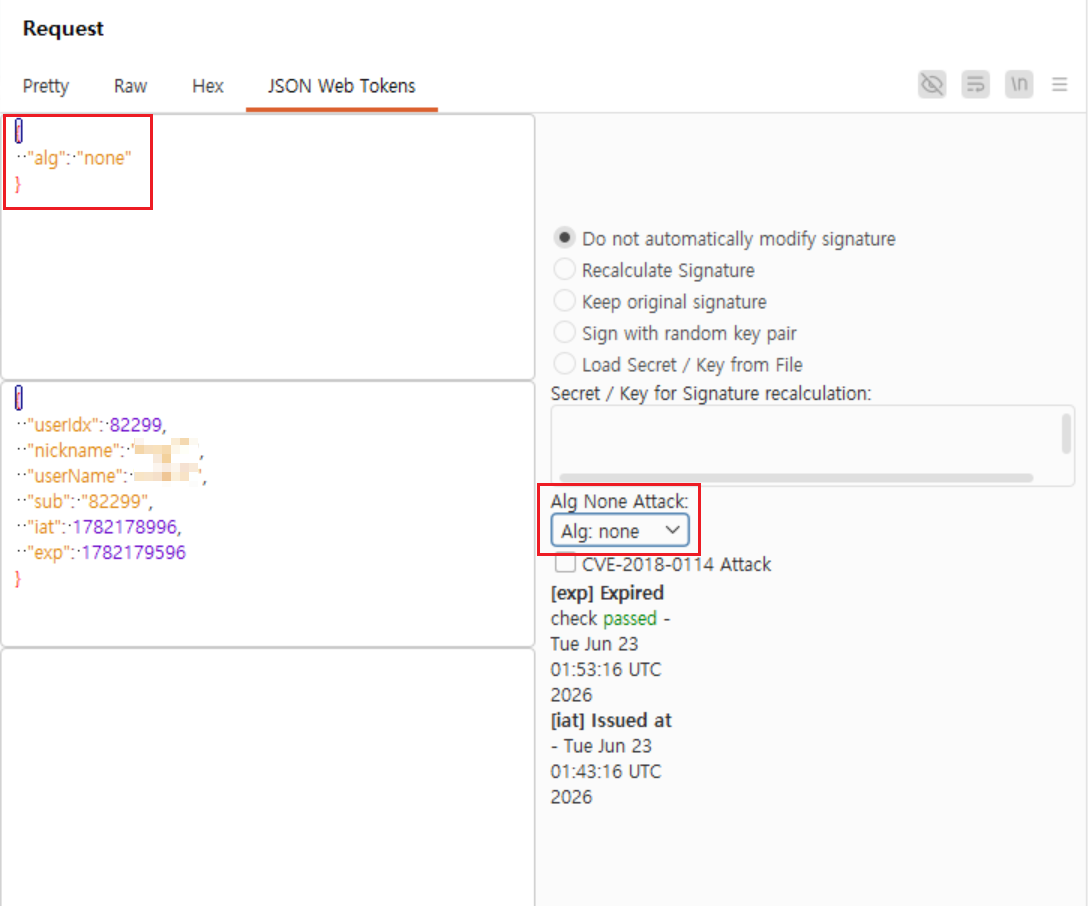The width and height of the screenshot is (1091, 906).
Task: Toggle the show newline characters icon
Action: tap(1019, 85)
